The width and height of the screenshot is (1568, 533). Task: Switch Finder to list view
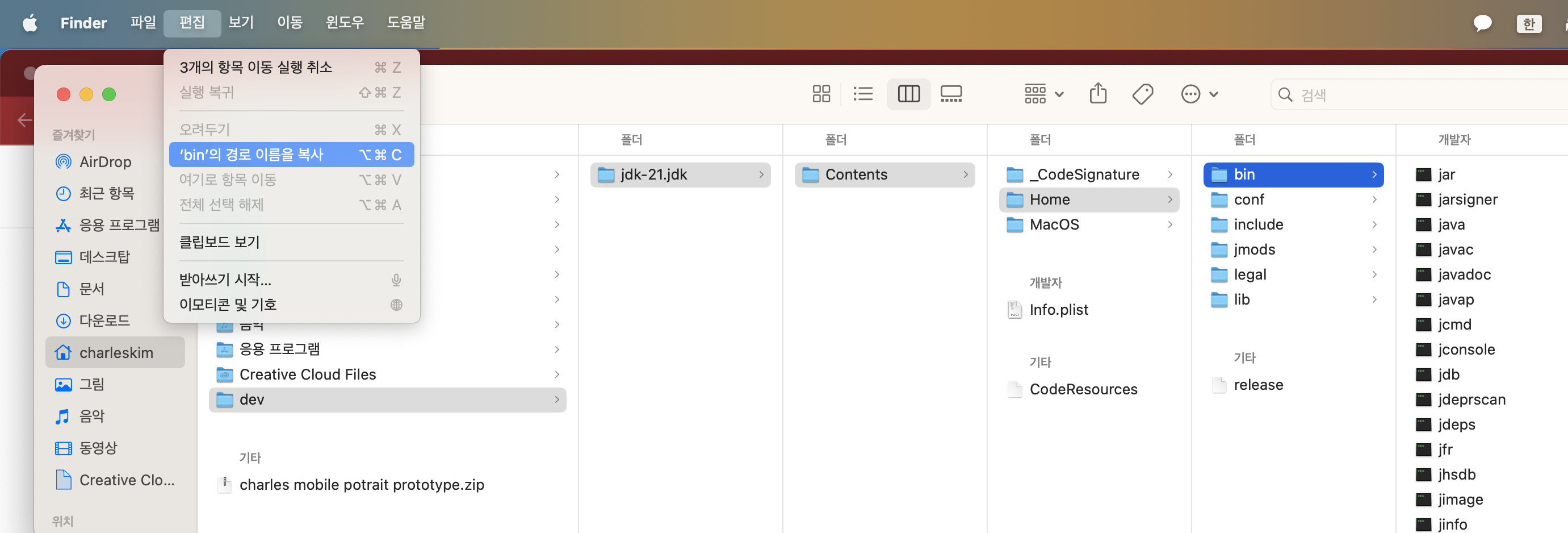[x=862, y=94]
